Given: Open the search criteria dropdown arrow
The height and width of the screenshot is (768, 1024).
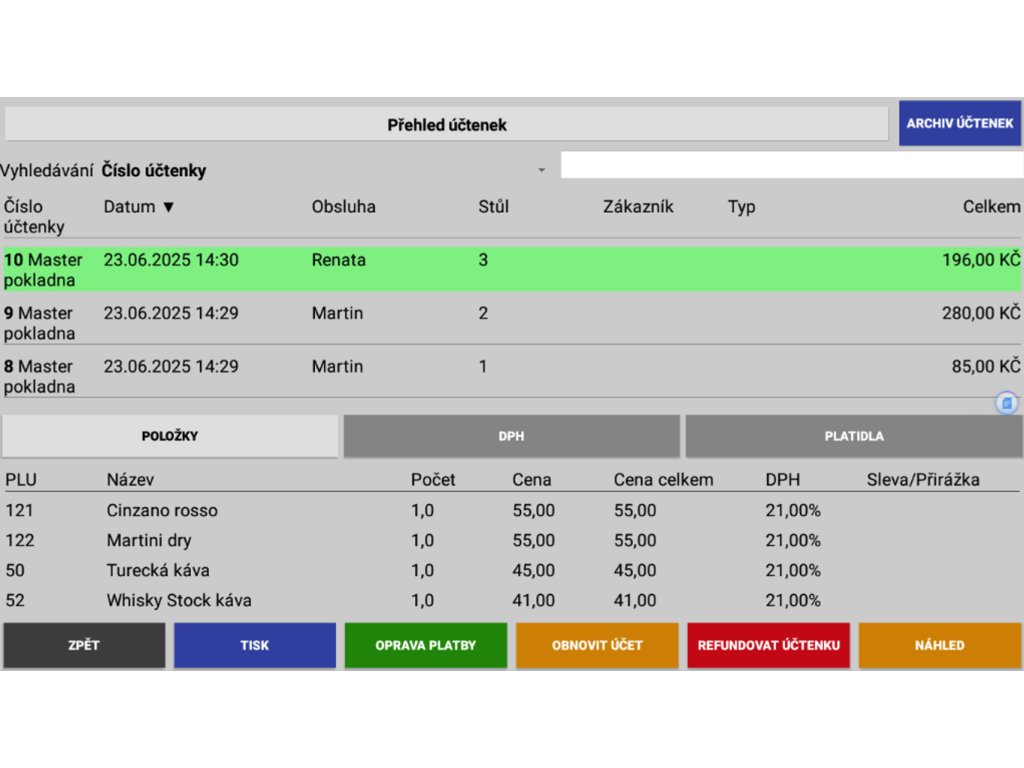Looking at the screenshot, I should tap(542, 171).
